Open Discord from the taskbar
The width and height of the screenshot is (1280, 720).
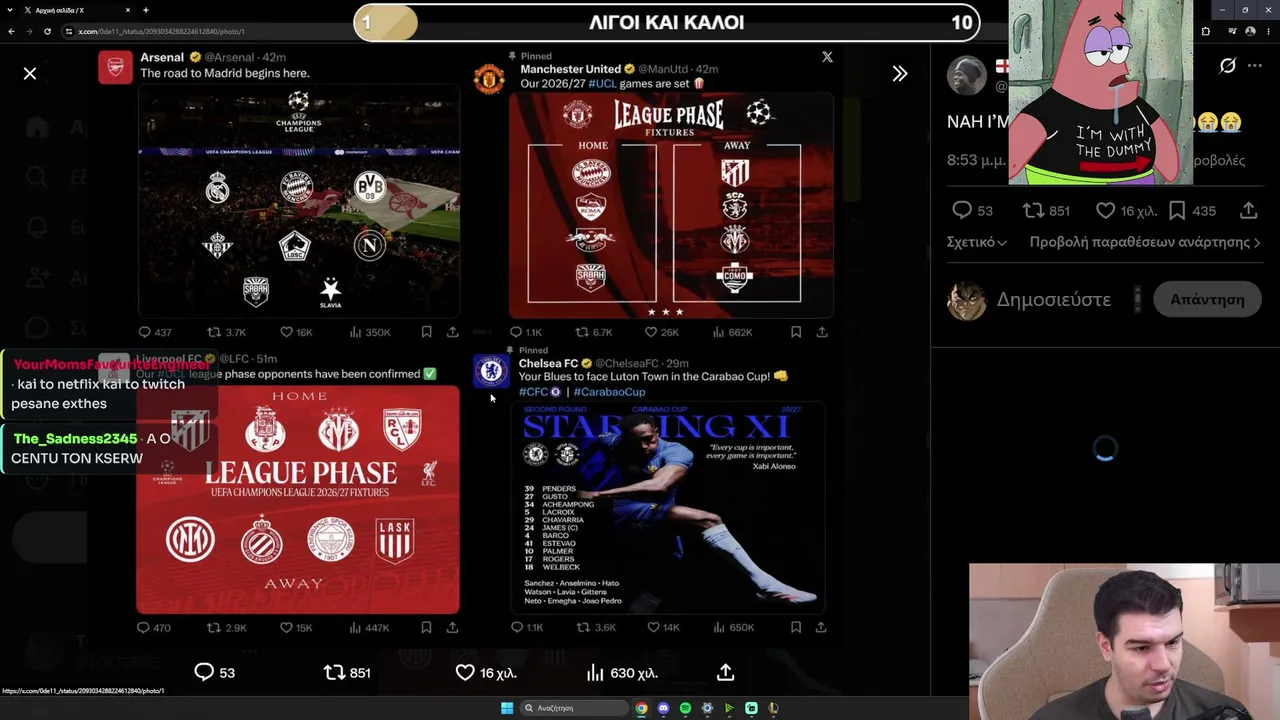coord(663,708)
